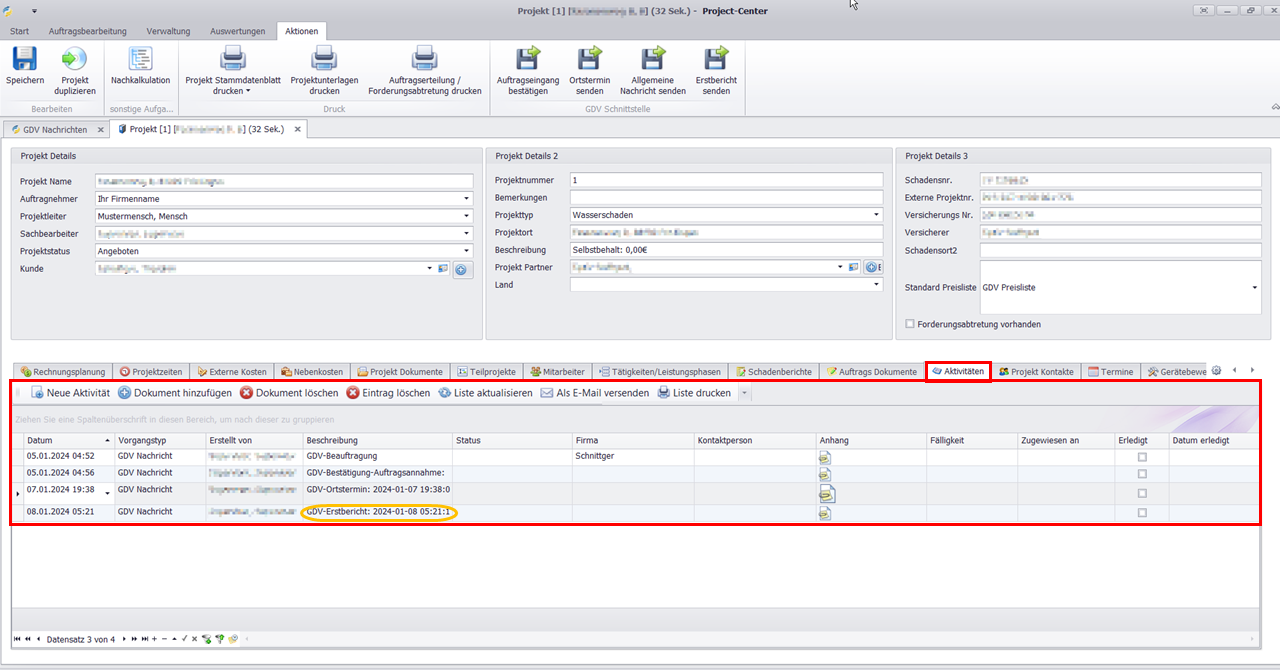
Task: Switch to the Auswertungen ribbon tab
Action: 238,31
